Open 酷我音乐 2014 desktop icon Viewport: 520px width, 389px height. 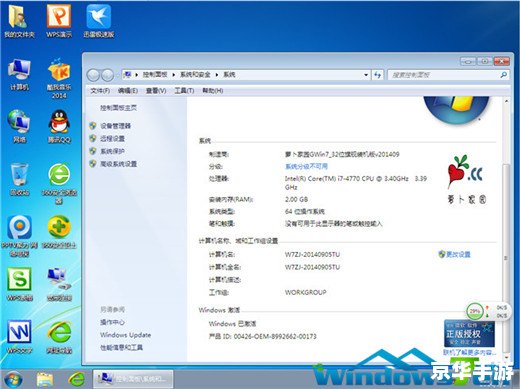coord(59,79)
